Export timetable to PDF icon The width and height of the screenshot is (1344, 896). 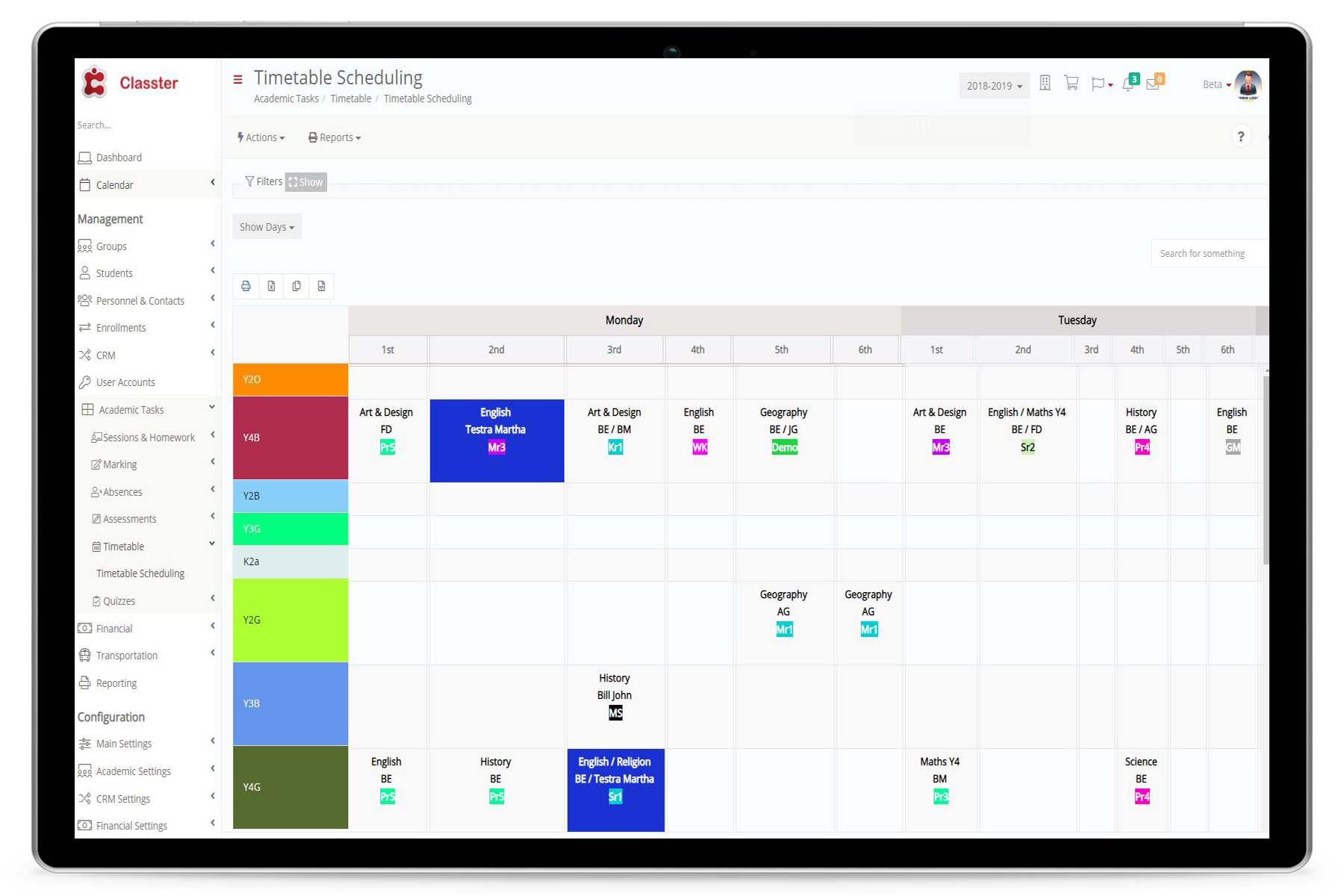click(322, 286)
